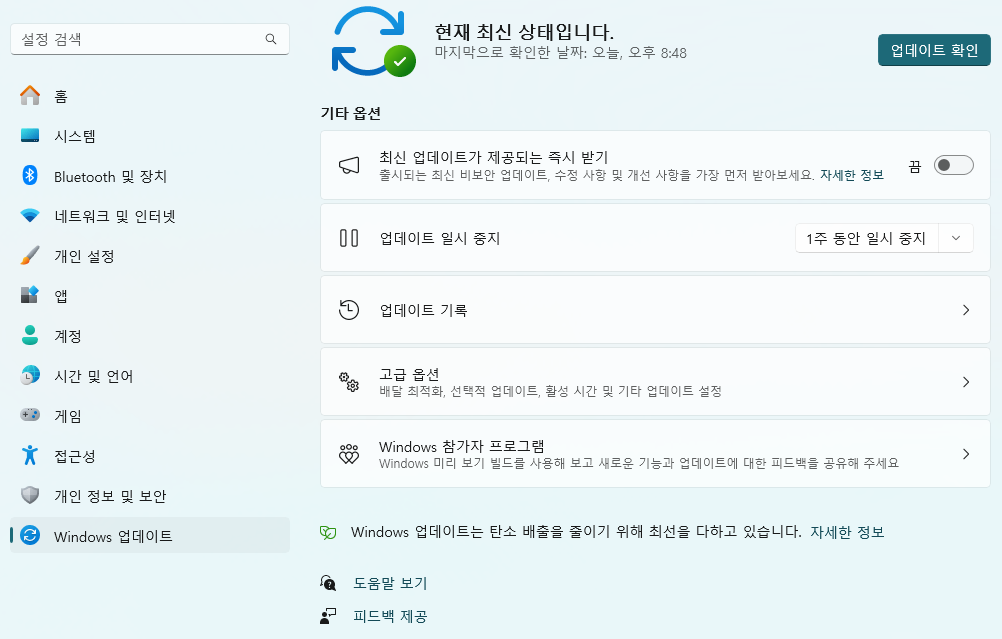
Task: Click the Windows 참가자 프로그램 hearts icon
Action: 349,454
